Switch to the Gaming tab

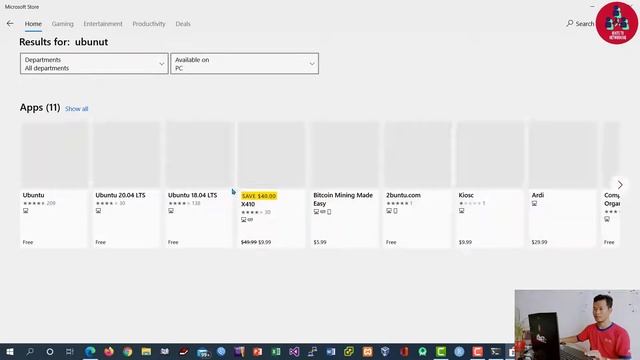tap(62, 24)
